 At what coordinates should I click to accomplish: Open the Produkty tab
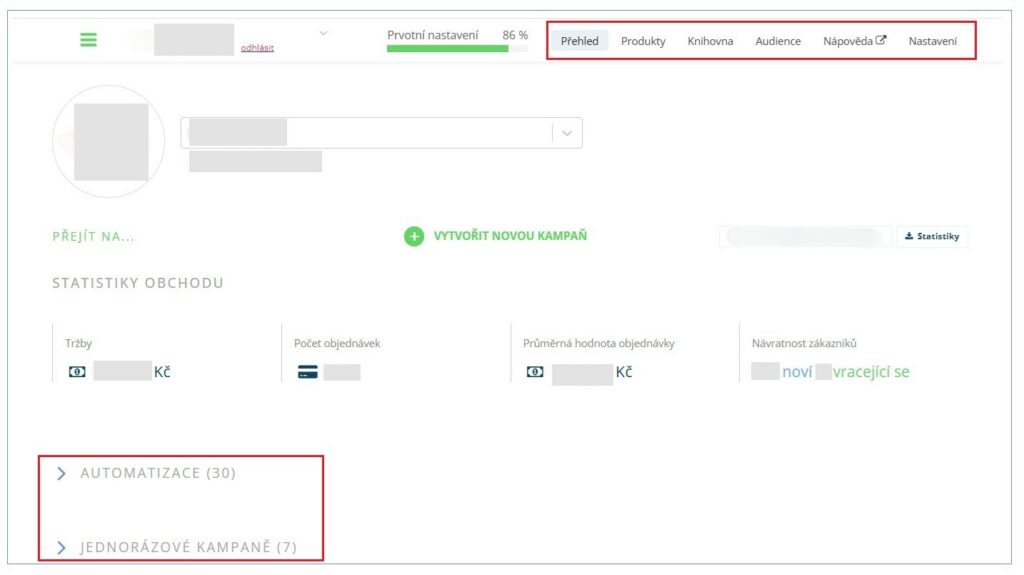[x=643, y=41]
